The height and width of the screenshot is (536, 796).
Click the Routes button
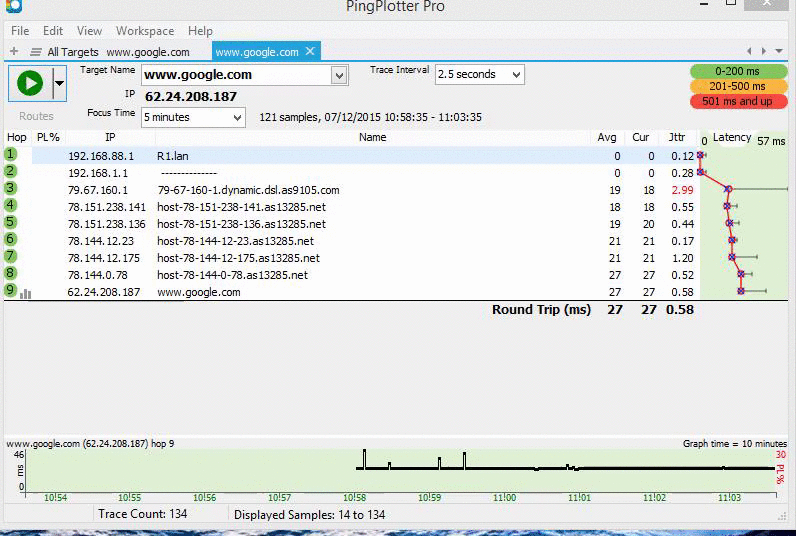(36, 116)
